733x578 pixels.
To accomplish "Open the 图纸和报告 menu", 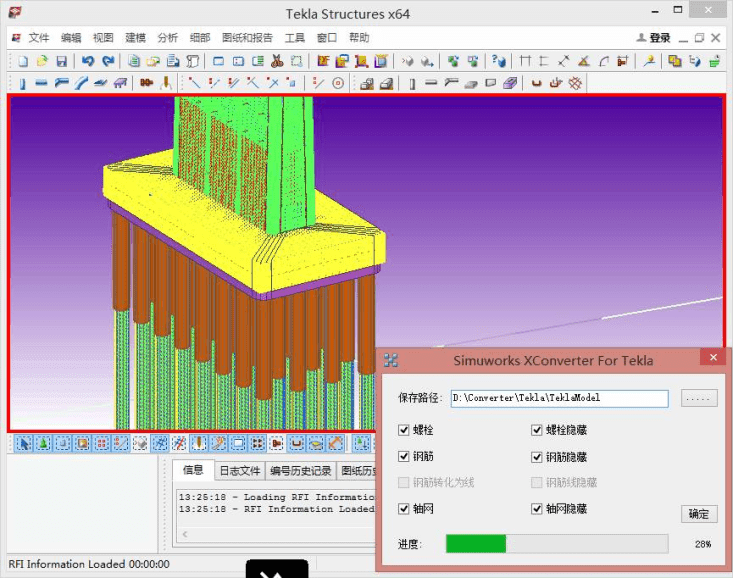I will point(247,38).
